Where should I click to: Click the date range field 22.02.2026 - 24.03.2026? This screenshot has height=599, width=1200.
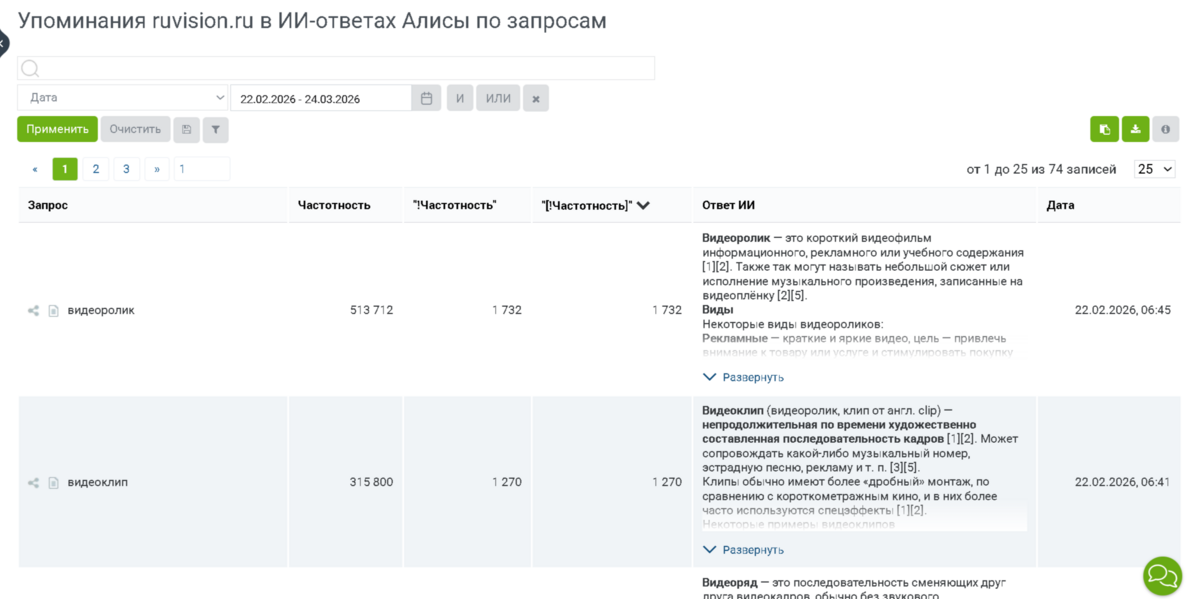(321, 98)
